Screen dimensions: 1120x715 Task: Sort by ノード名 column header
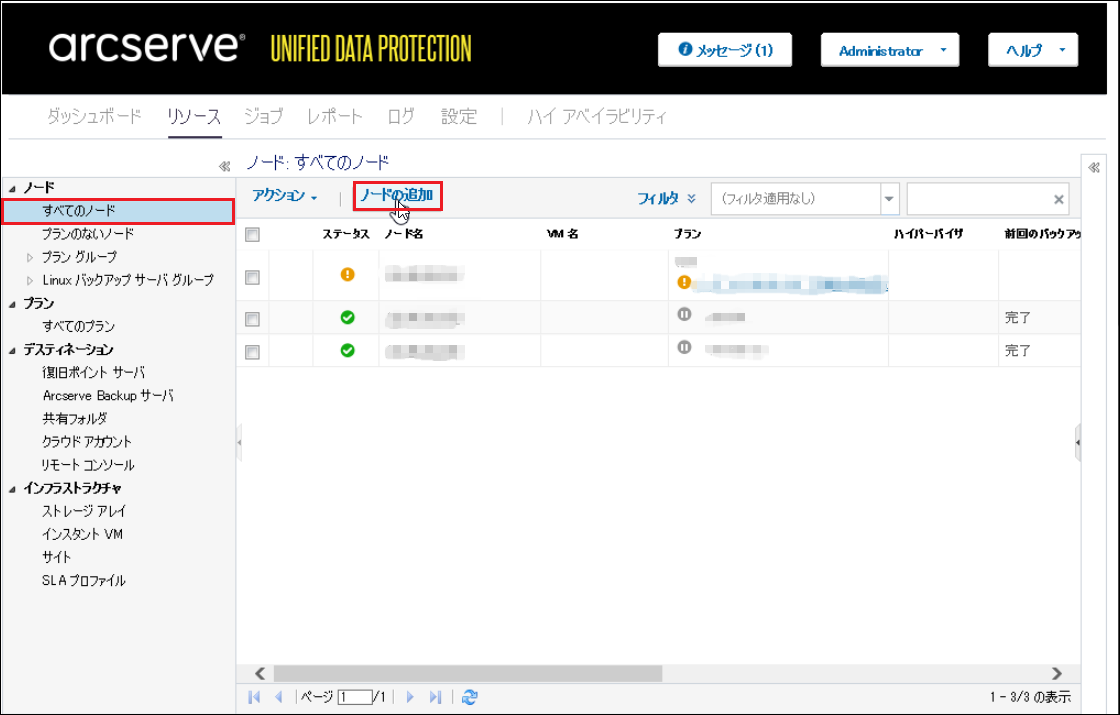[x=404, y=234]
